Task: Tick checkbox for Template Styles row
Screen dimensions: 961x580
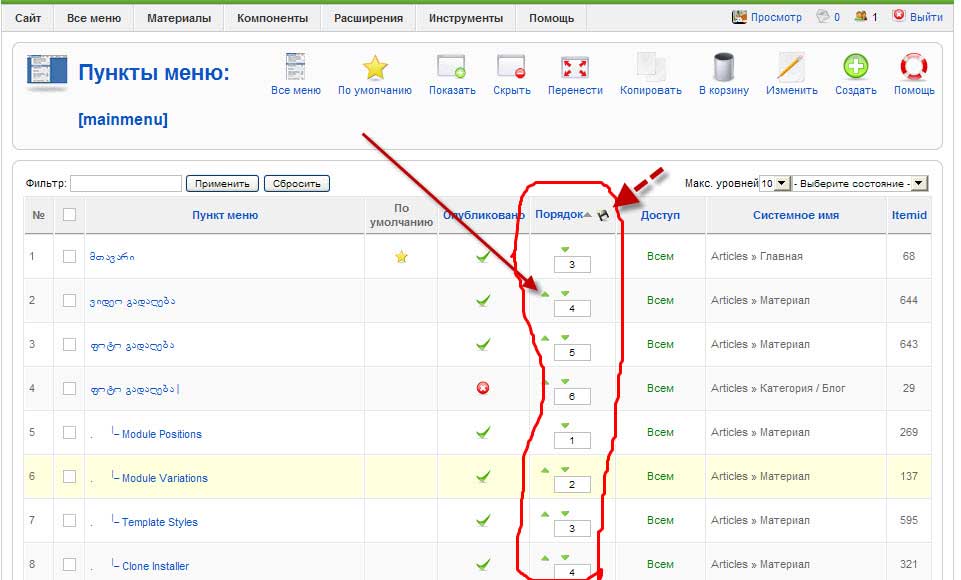Action: click(x=69, y=521)
